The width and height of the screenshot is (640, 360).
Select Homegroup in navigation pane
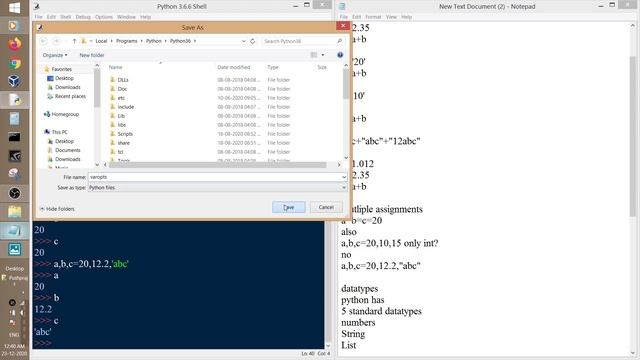coord(65,114)
